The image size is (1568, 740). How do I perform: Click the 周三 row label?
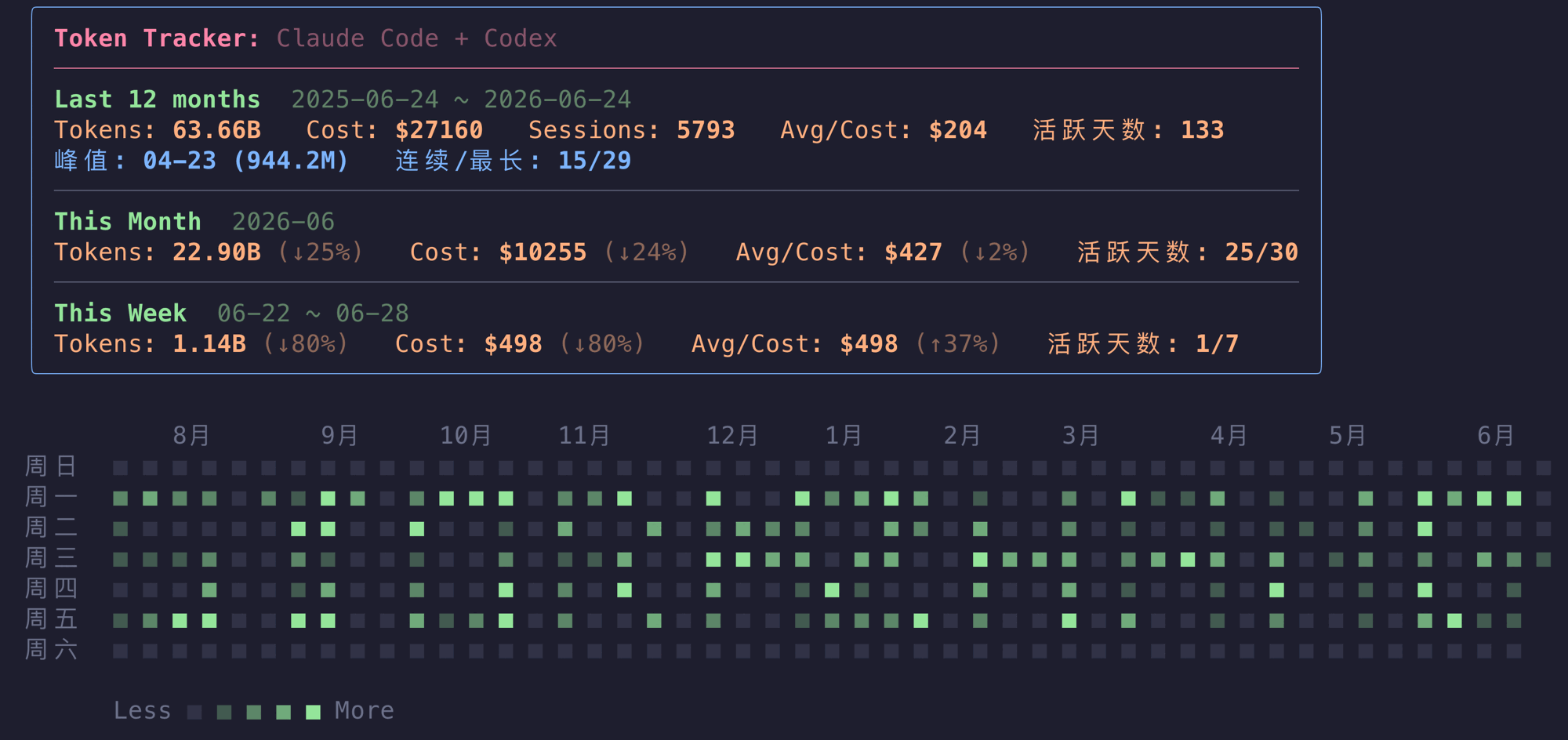coord(51,558)
